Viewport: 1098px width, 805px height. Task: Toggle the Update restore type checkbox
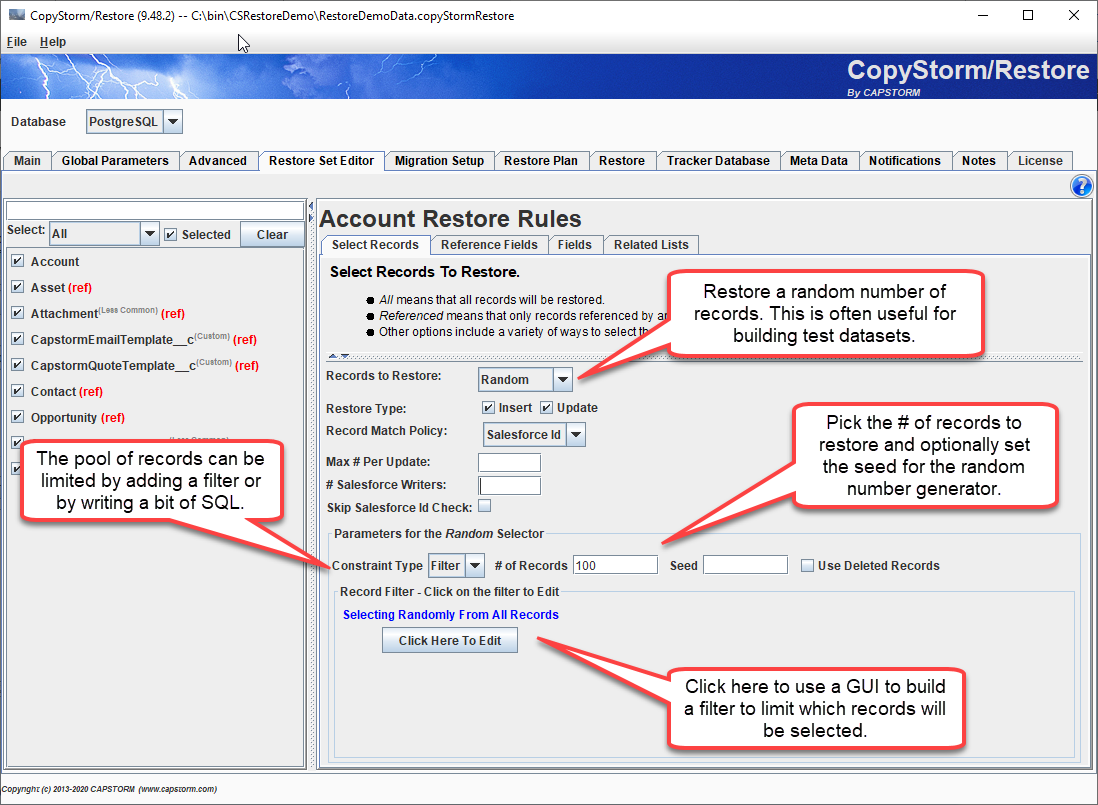(546, 407)
